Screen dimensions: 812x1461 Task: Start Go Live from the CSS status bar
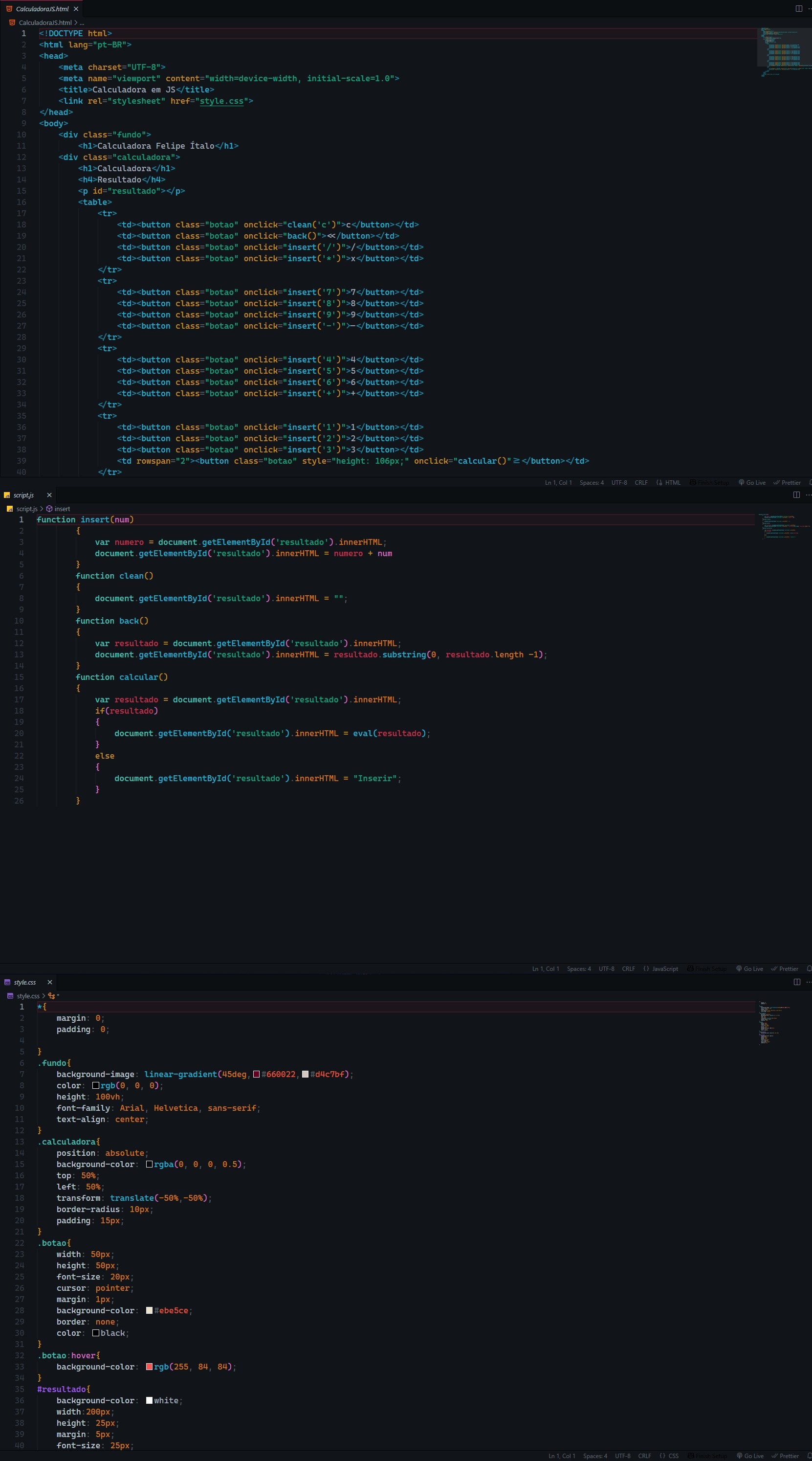750,1456
